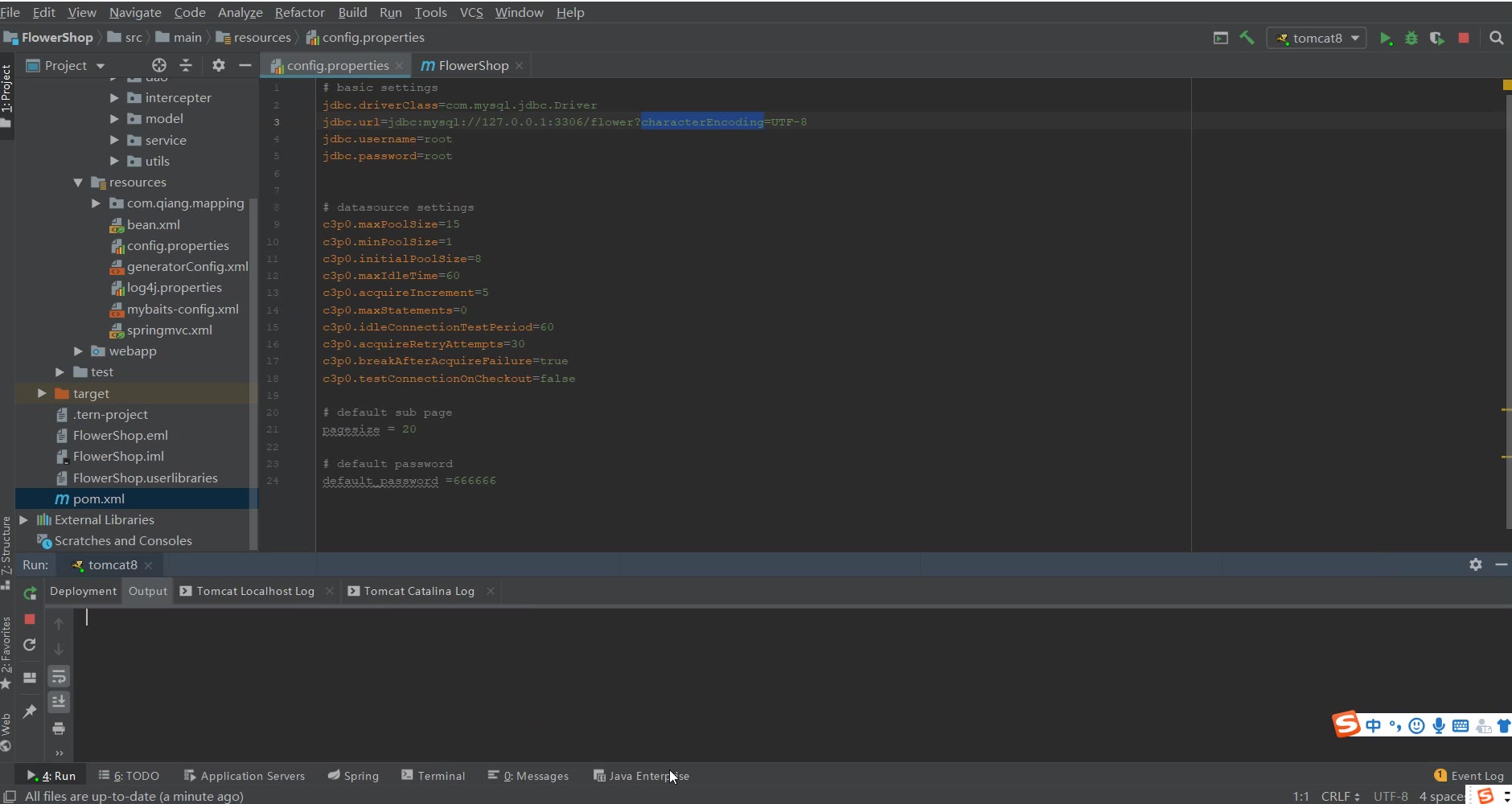Open Project panel settings gear

point(218,65)
